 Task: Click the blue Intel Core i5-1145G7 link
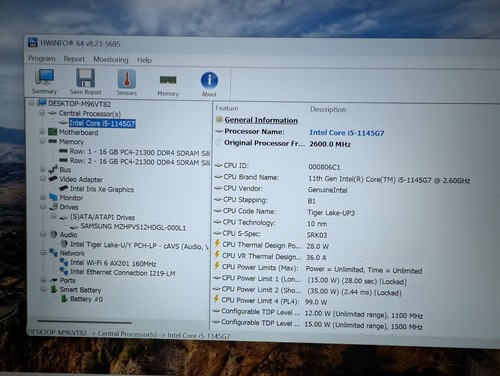[x=347, y=133]
